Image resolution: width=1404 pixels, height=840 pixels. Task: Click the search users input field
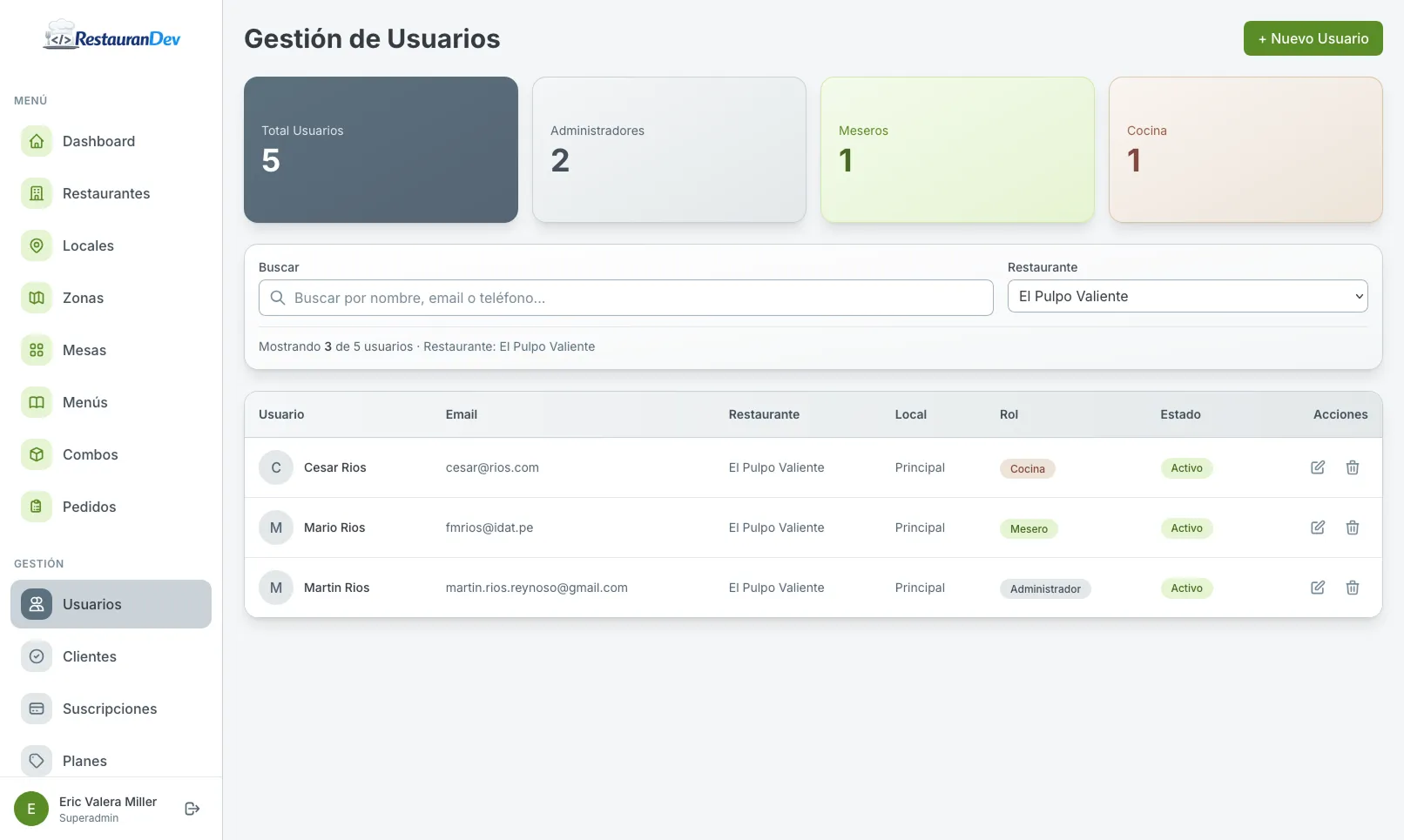[x=625, y=298]
